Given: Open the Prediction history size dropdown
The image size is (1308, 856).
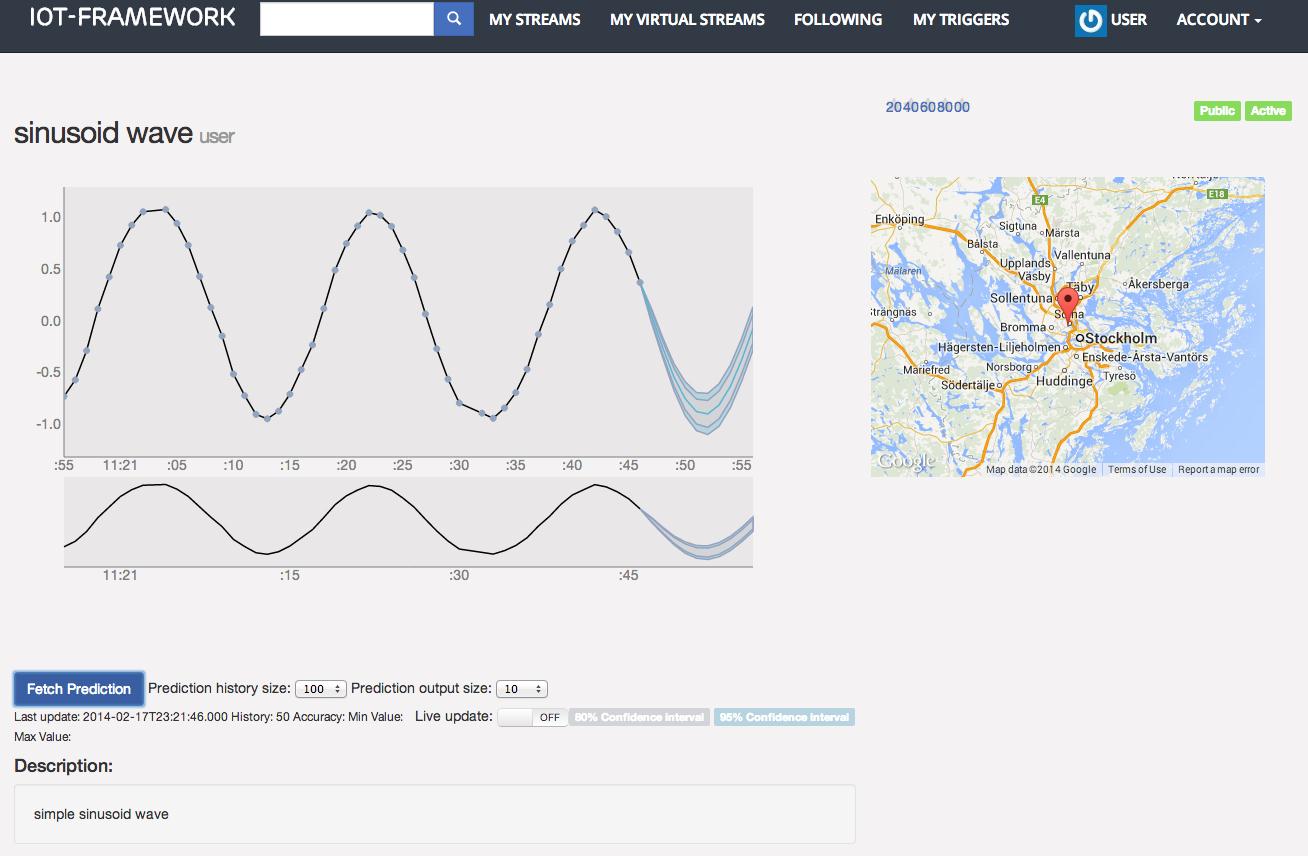Looking at the screenshot, I should click(321, 689).
